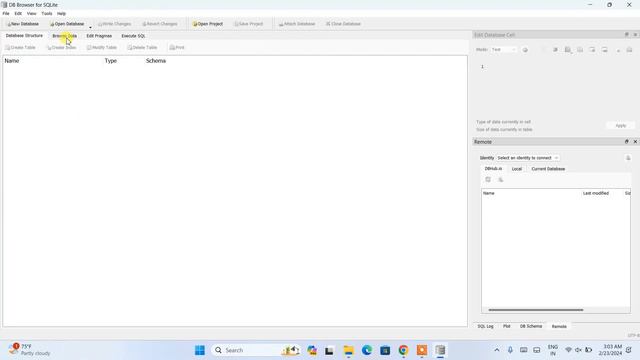Click the Create Index button
The width and height of the screenshot is (640, 360).
click(x=62, y=48)
